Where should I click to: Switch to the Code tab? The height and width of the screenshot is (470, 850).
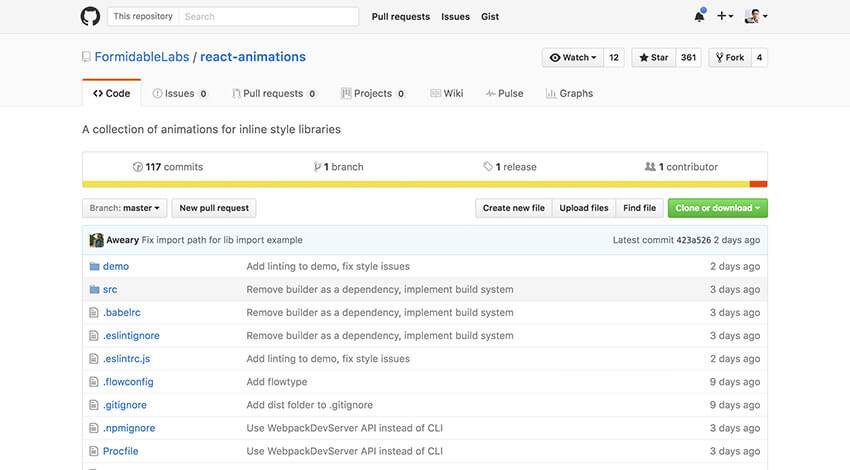(x=112, y=93)
